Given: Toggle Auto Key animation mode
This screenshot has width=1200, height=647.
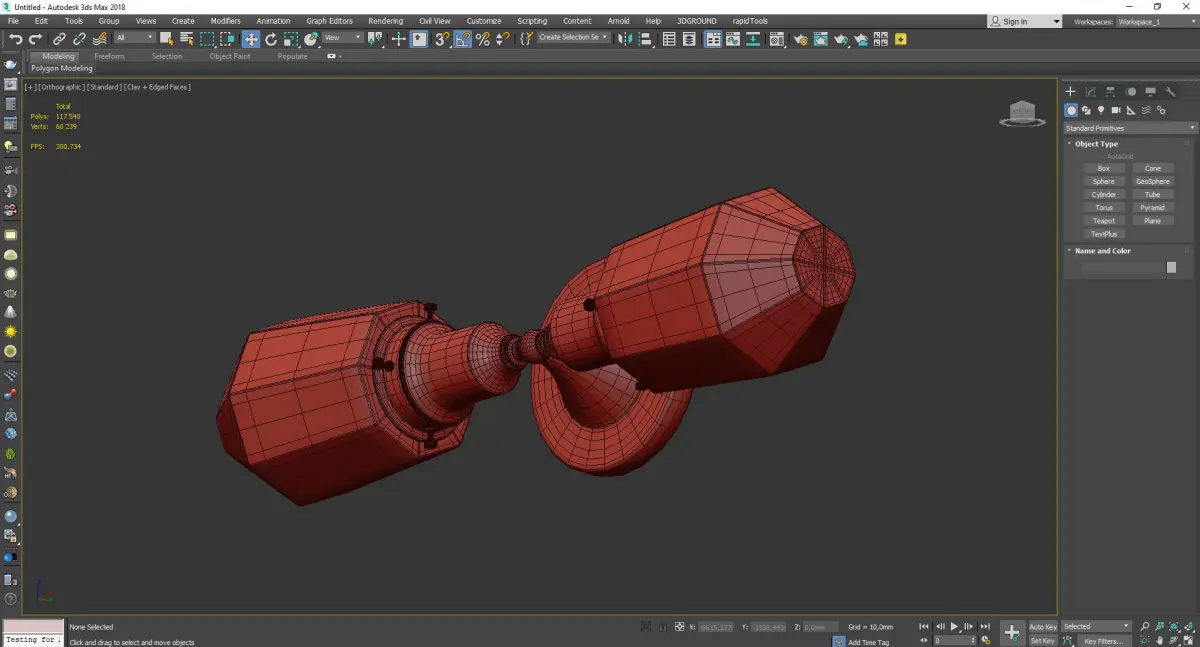Looking at the screenshot, I should 1043,627.
